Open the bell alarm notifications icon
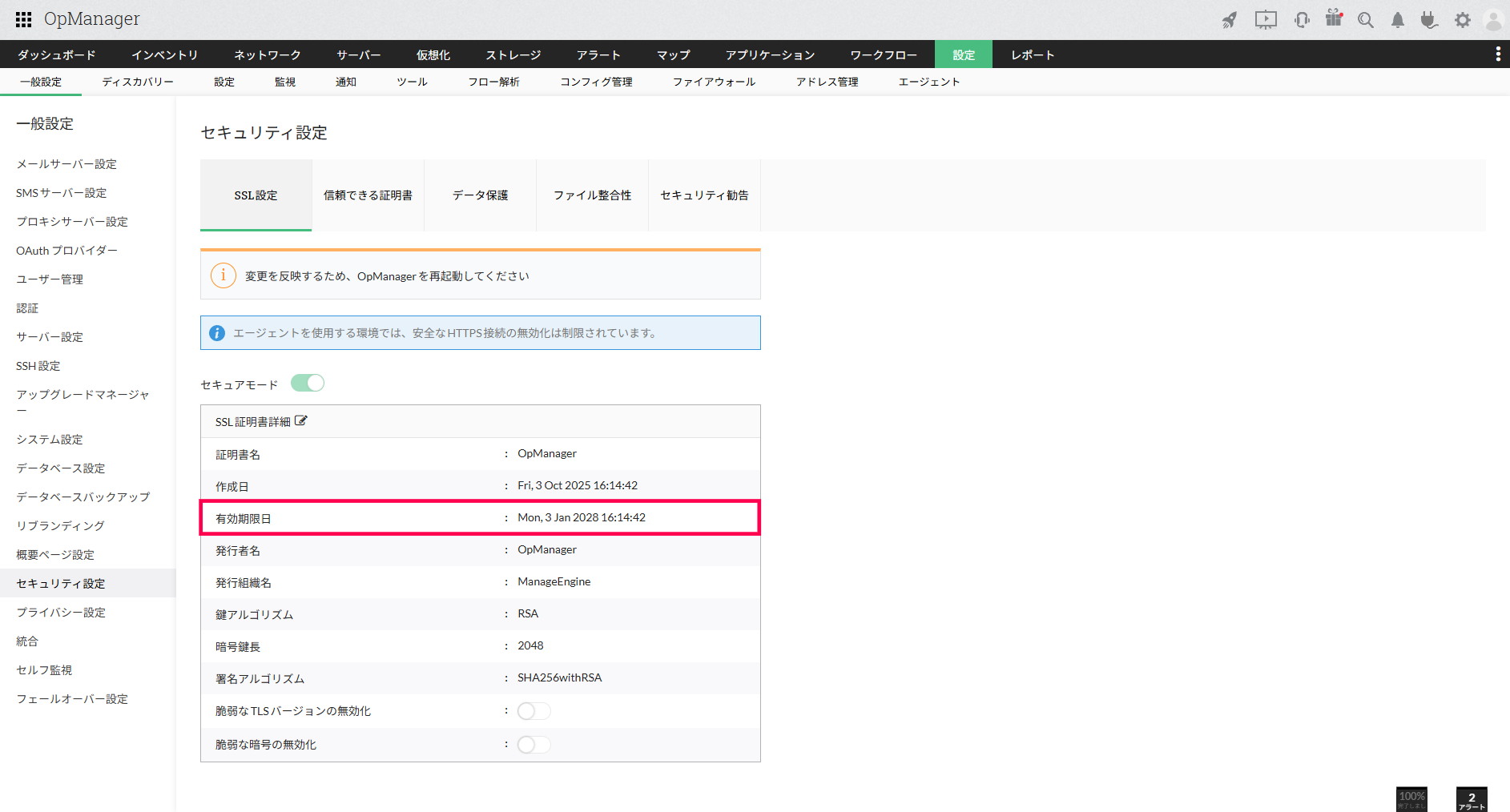Image resolution: width=1510 pixels, height=812 pixels. pos(1398,20)
